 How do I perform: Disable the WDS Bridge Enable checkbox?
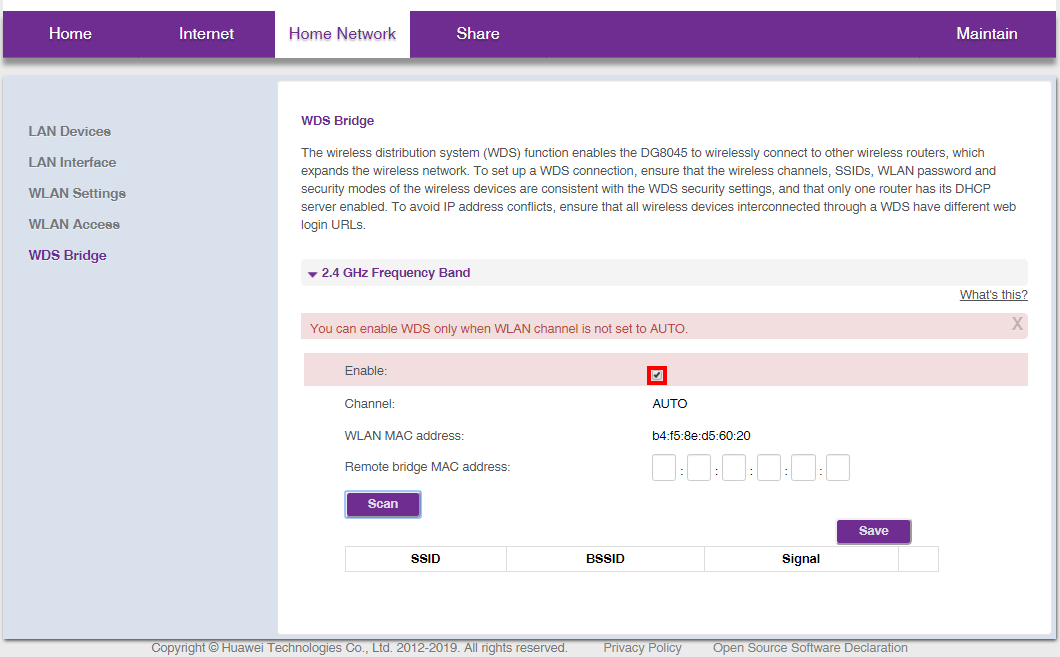point(657,375)
